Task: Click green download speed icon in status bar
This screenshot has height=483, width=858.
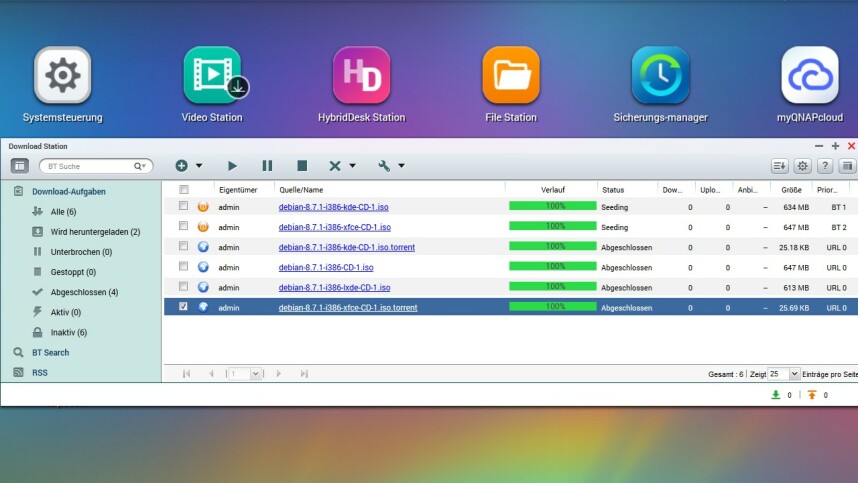Action: pyautogui.click(x=775, y=395)
